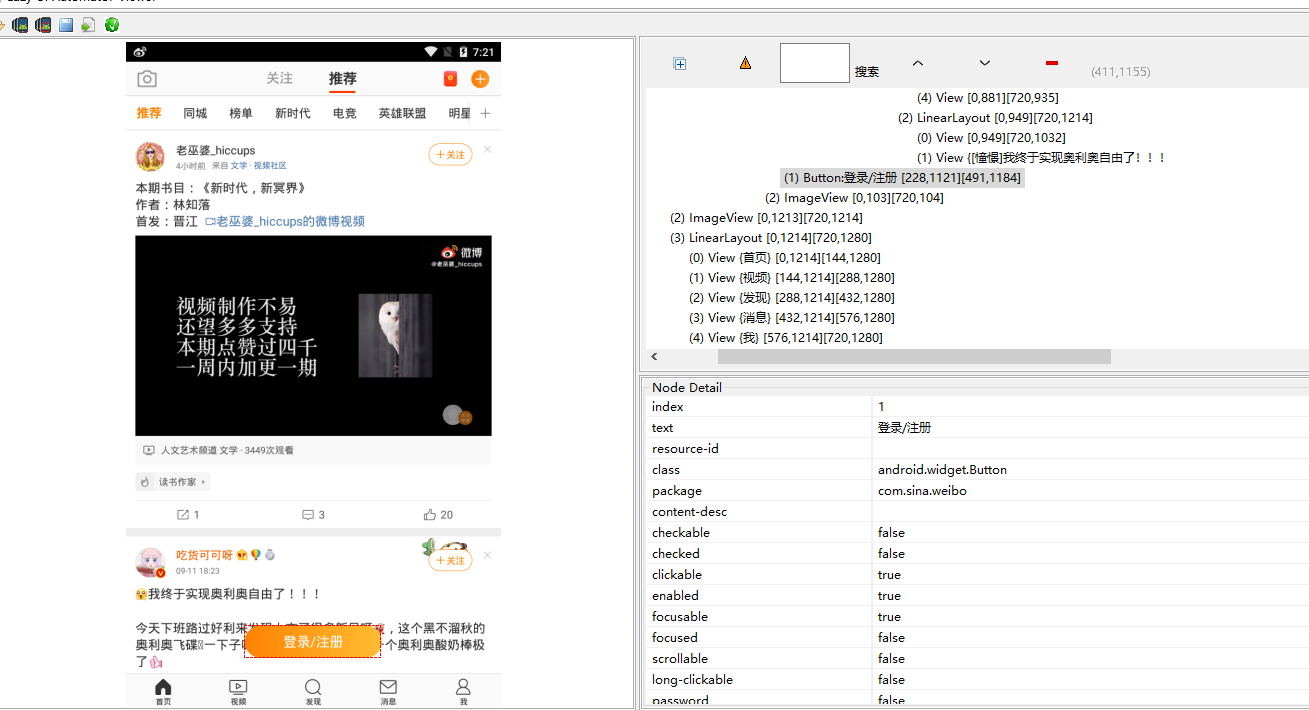This screenshot has height=710, width=1309.
Task: Dismiss the 老巫婆_hiccups post with X
Action: coord(487,150)
